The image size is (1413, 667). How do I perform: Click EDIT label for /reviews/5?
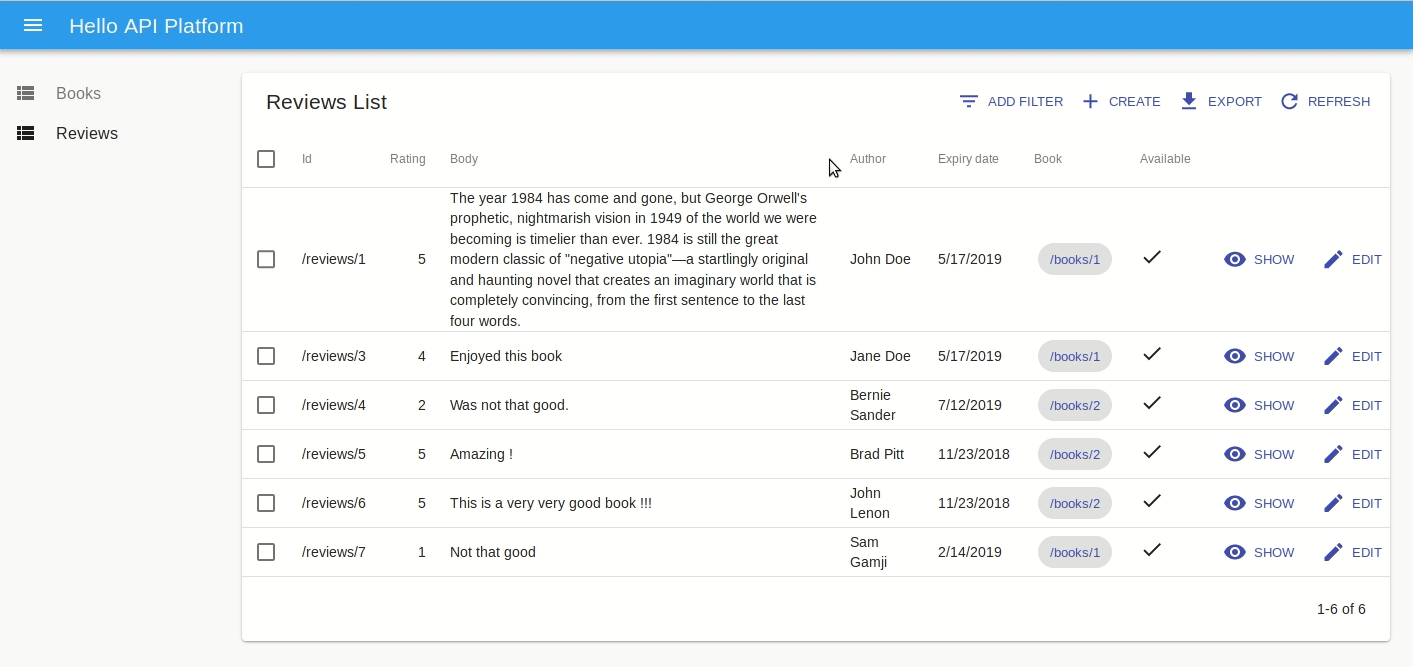1367,455
